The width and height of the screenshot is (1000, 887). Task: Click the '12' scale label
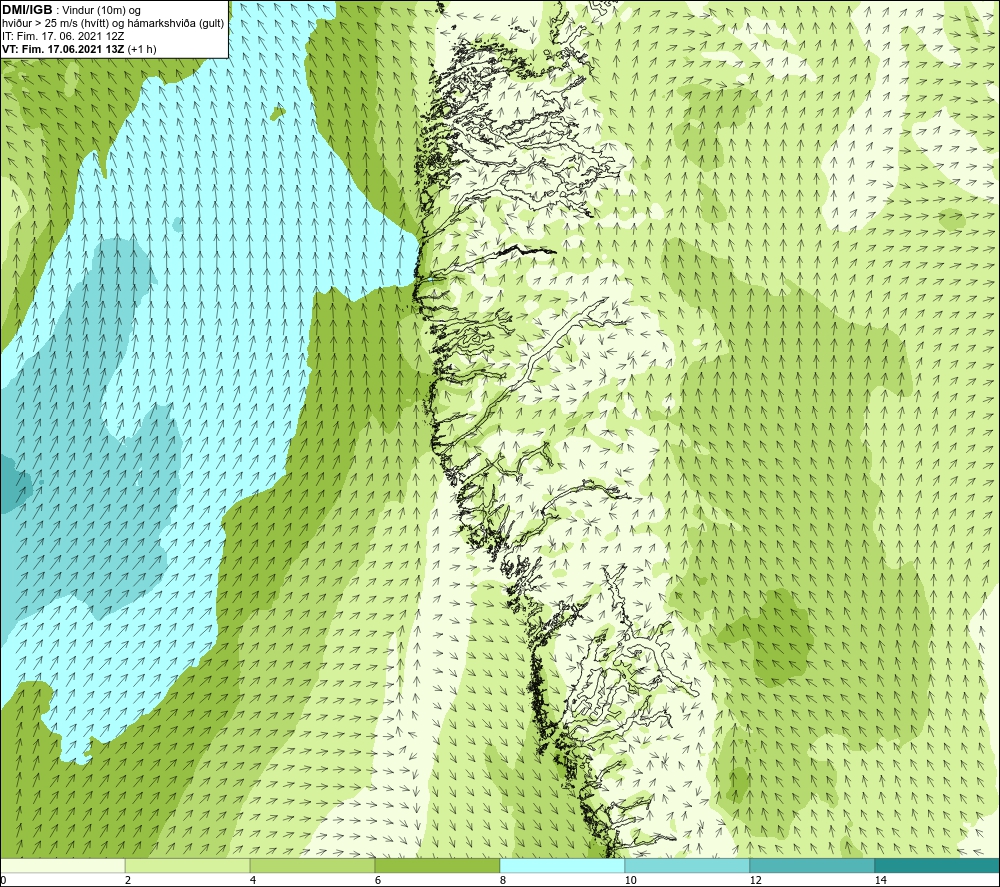[x=755, y=880]
